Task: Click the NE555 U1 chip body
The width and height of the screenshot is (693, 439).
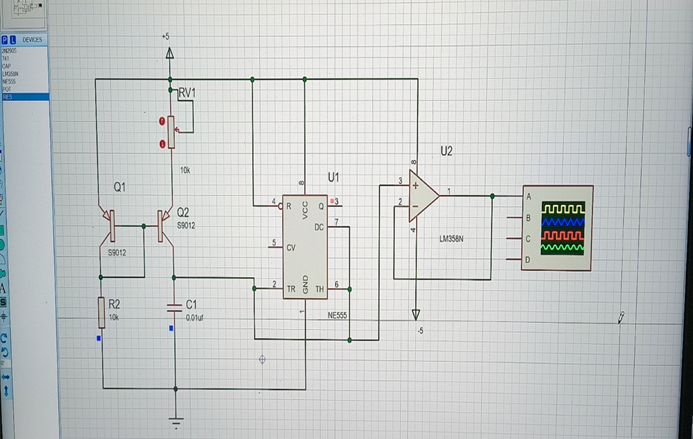Action: pos(305,247)
